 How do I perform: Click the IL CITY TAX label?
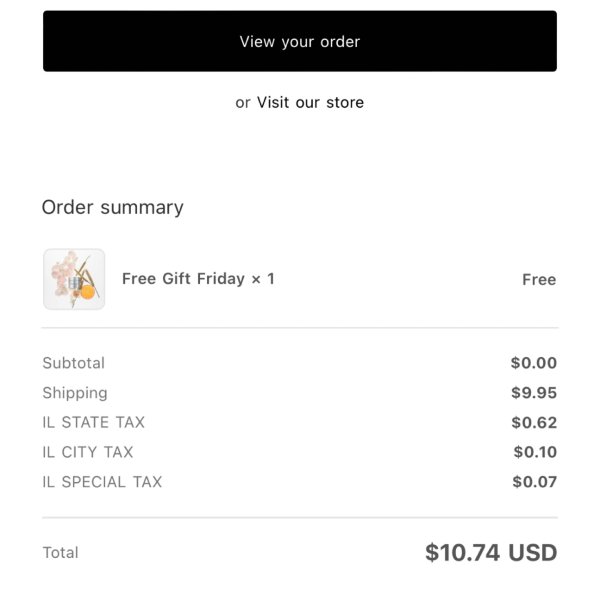88,452
